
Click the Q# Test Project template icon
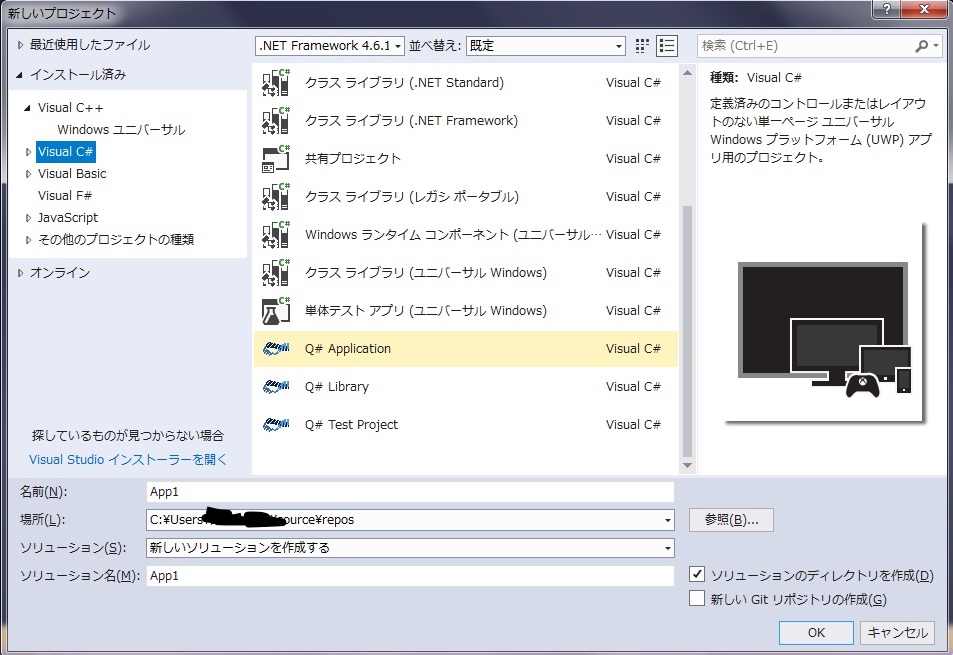[276, 424]
